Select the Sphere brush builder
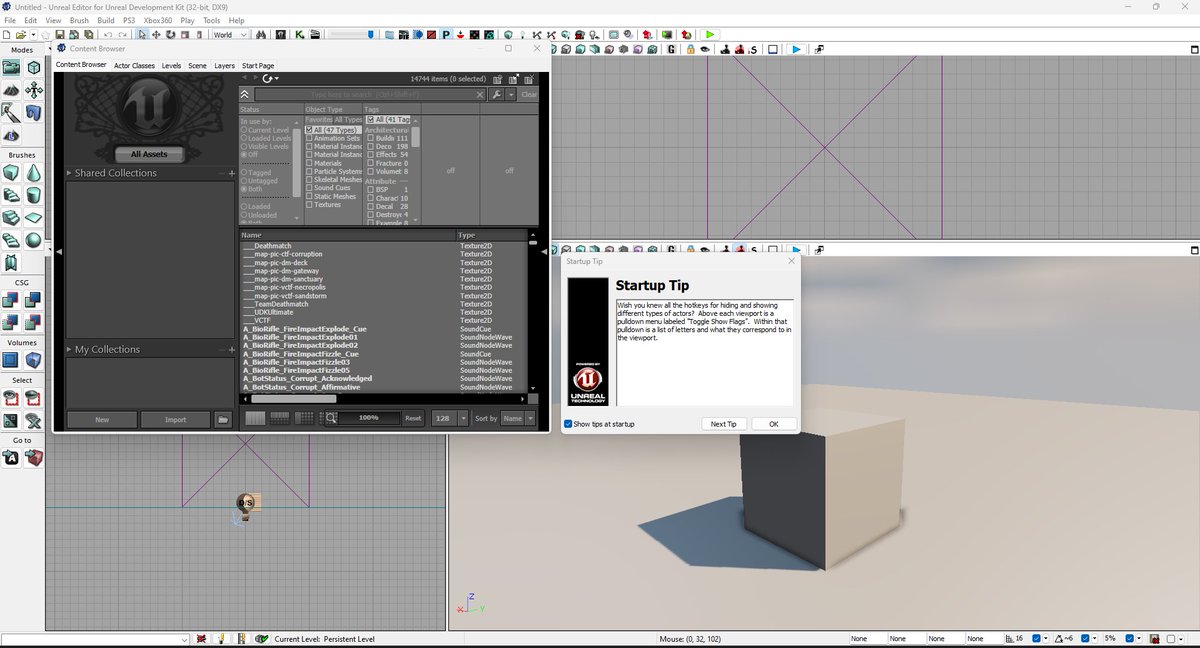Screen dimensions: 1200x648 [x=33, y=241]
